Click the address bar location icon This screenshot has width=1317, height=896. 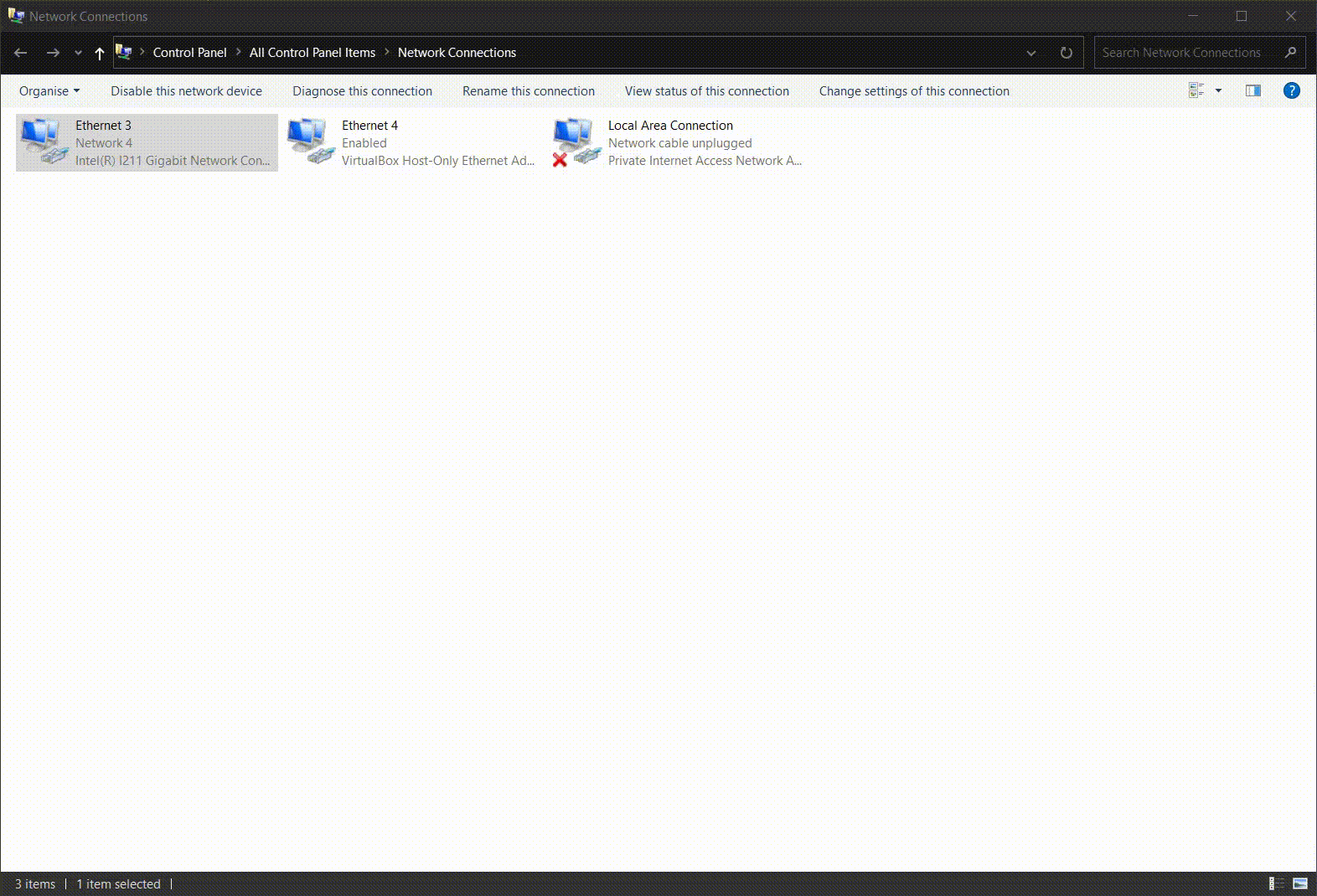[x=124, y=52]
